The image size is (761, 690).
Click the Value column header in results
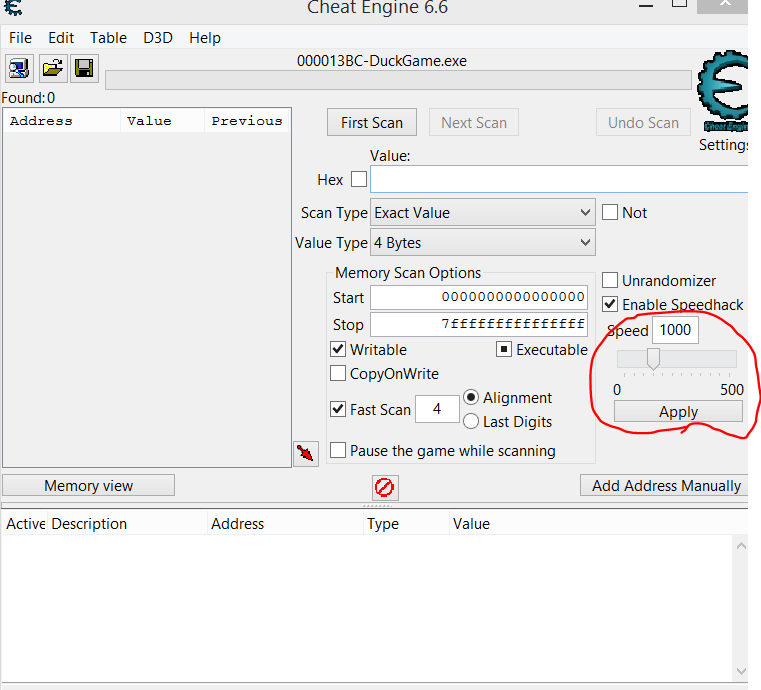(163, 120)
